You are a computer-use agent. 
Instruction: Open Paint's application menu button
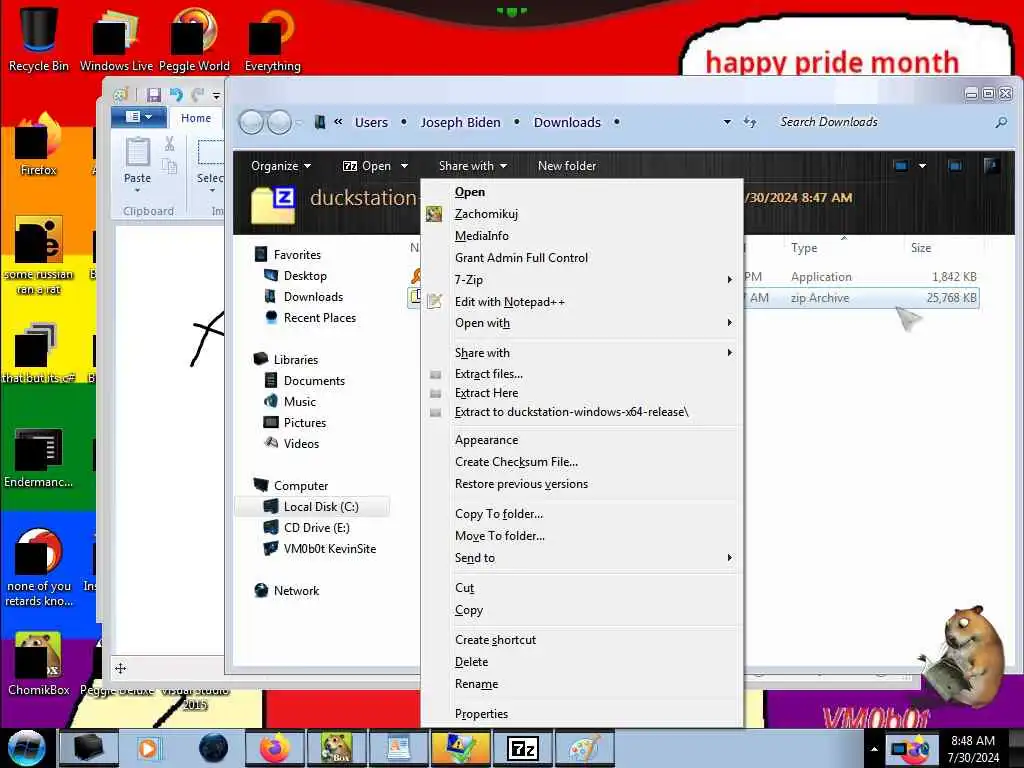point(138,117)
